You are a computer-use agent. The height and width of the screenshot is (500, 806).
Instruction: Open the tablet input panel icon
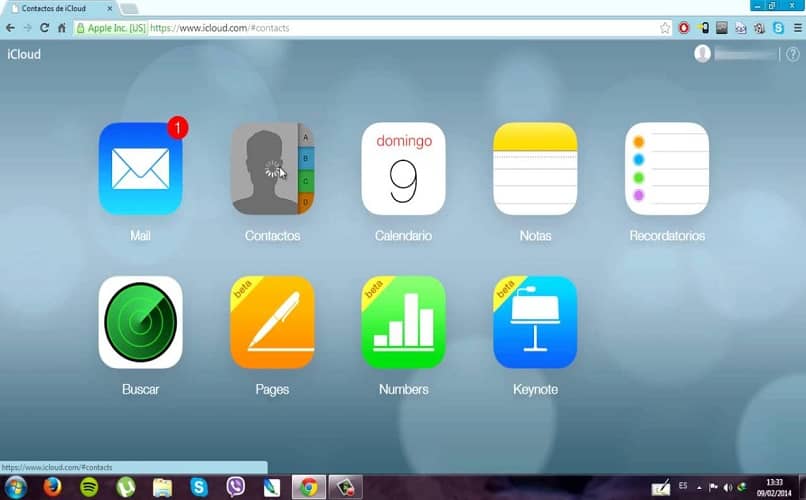[x=661, y=487]
